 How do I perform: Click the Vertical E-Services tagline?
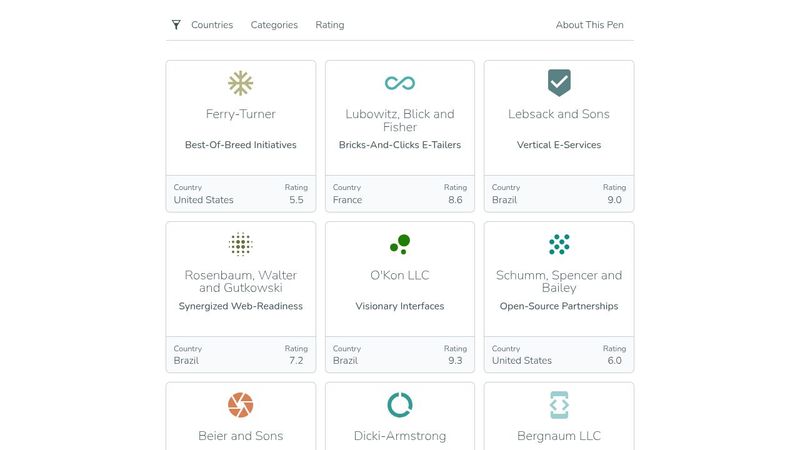559,145
